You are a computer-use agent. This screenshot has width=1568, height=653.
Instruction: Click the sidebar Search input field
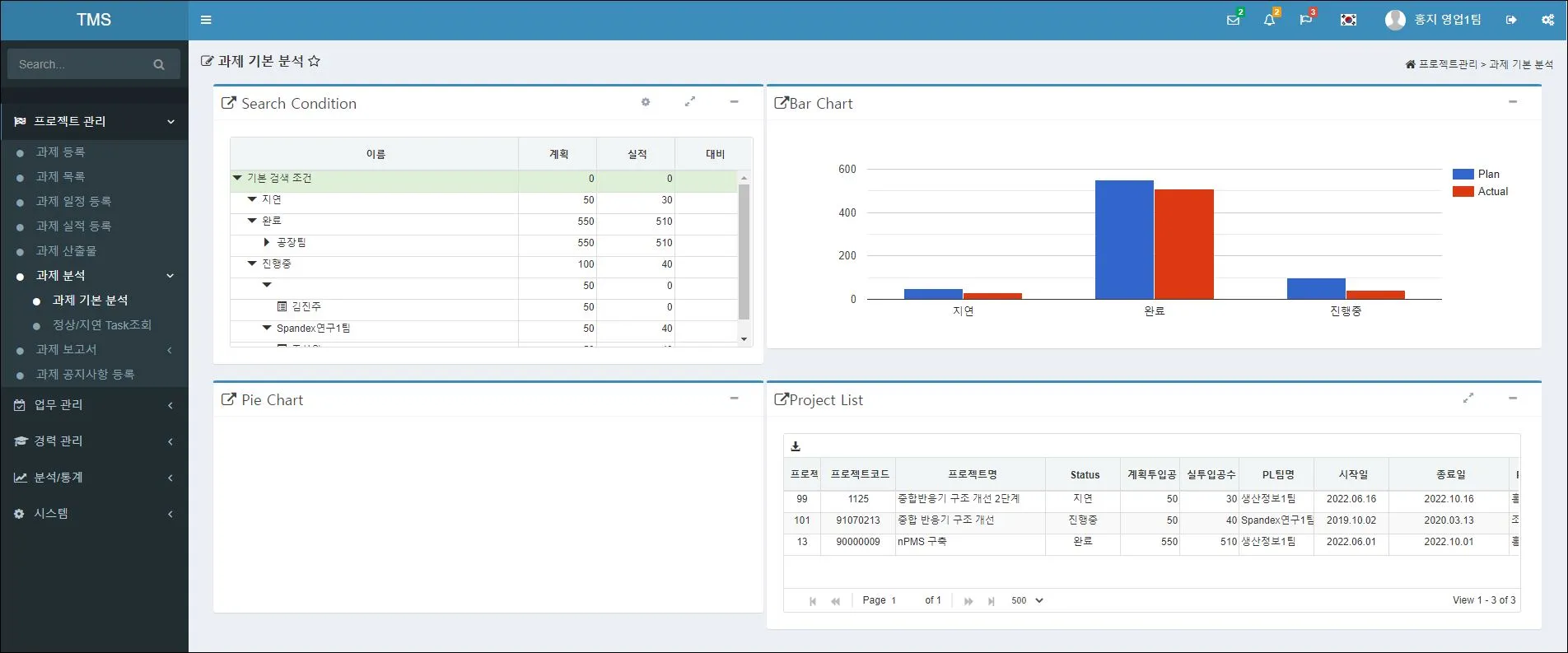(x=82, y=64)
